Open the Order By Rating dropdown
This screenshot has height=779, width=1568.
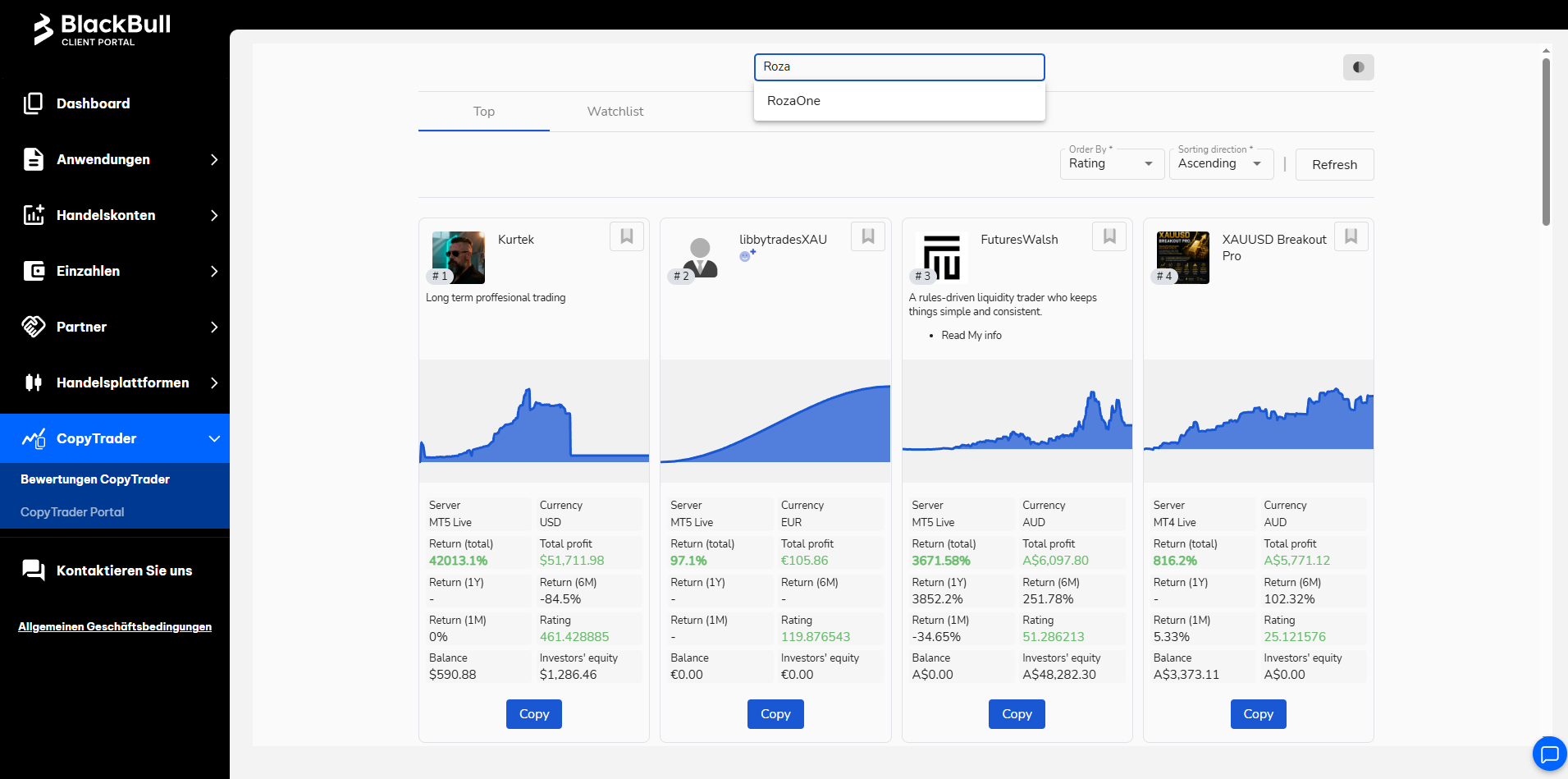pyautogui.click(x=1112, y=163)
